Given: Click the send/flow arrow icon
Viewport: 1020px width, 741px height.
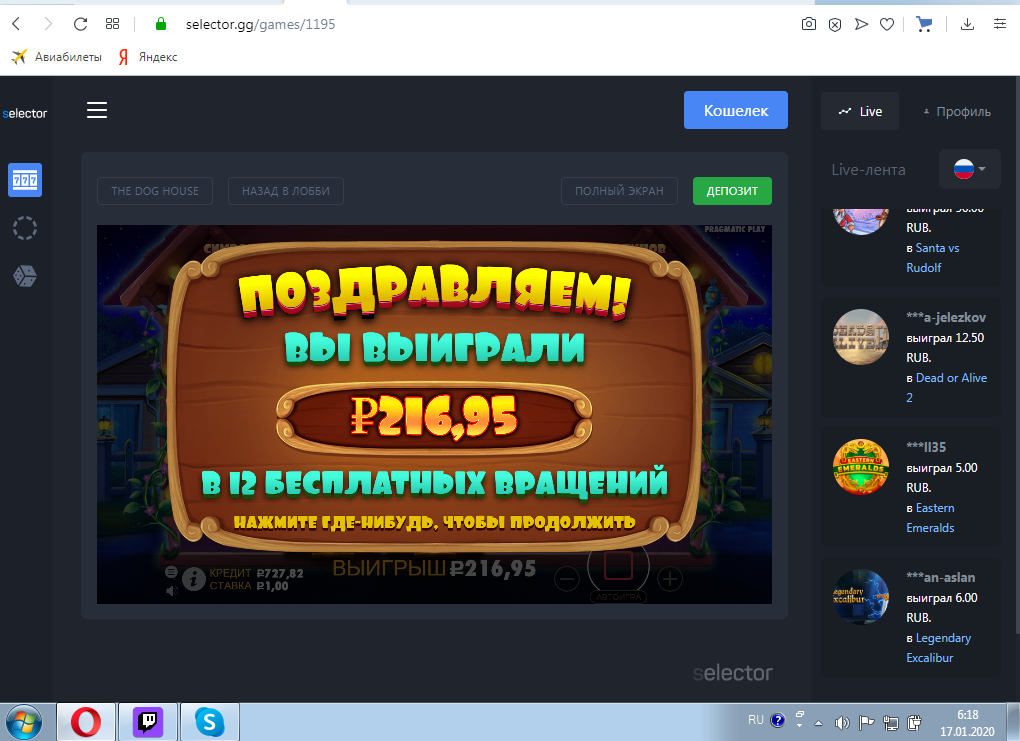Looking at the screenshot, I should pos(861,24).
